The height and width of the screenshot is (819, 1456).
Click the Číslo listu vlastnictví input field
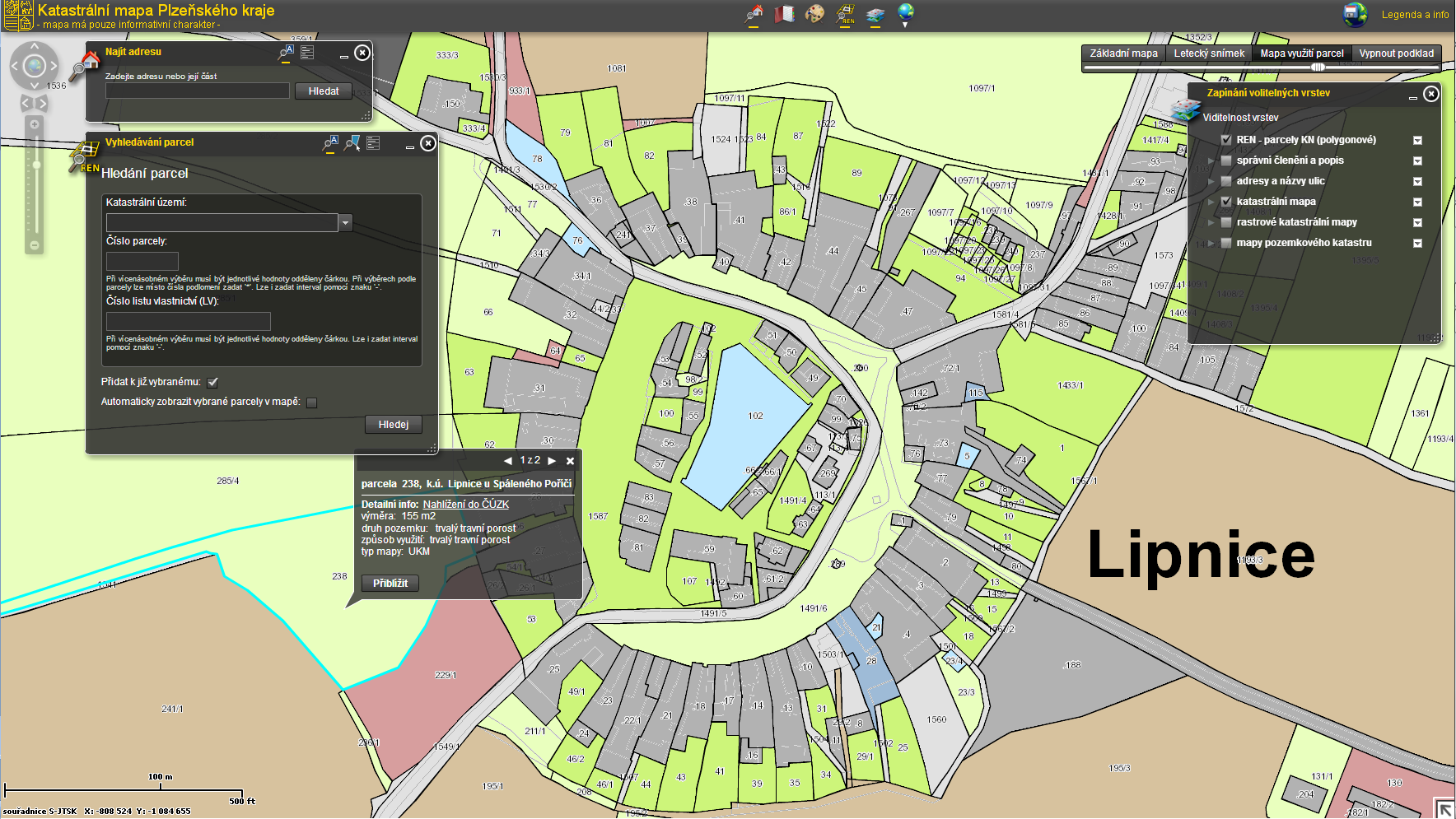point(189,322)
